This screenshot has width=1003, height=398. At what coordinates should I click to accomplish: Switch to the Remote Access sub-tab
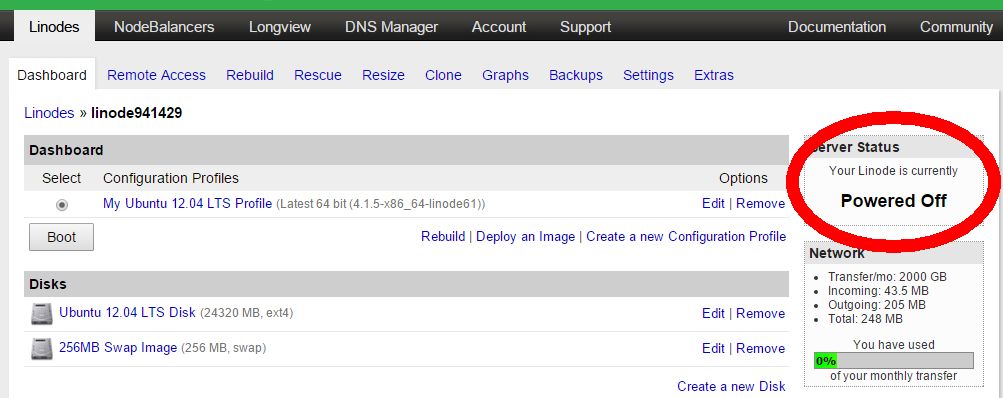[x=157, y=75]
